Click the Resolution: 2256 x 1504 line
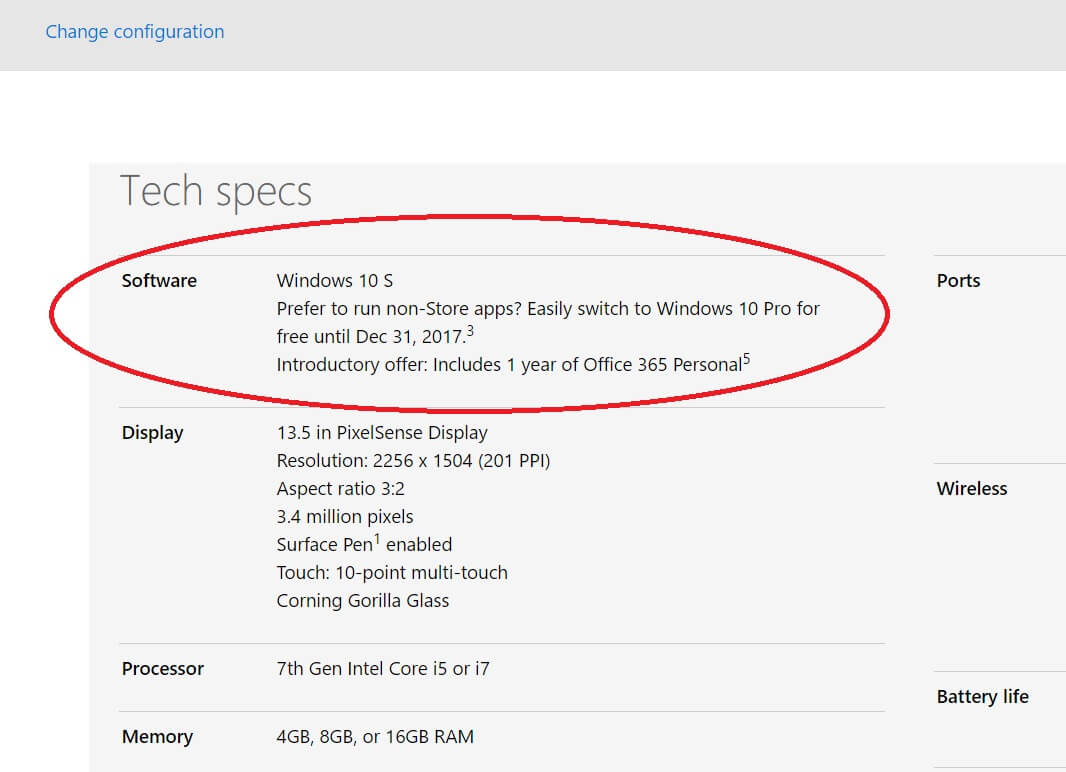The height and width of the screenshot is (772, 1066). pos(413,461)
